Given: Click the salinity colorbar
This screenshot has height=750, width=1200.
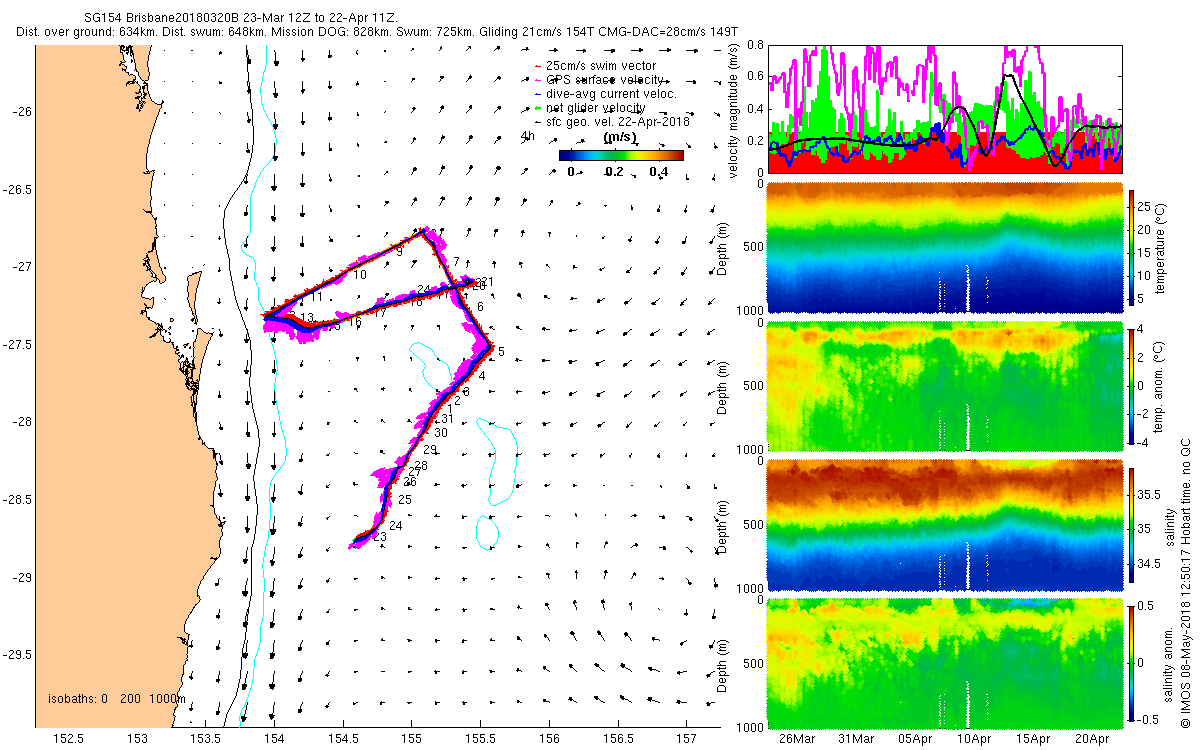Looking at the screenshot, I should pos(1132,524).
